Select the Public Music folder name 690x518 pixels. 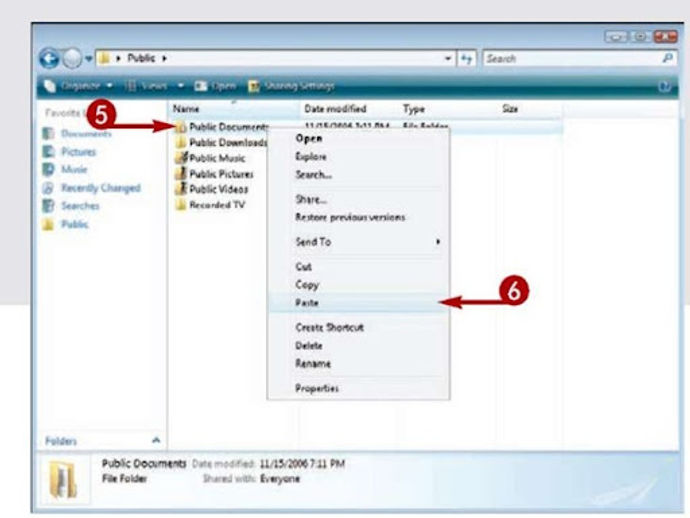click(x=217, y=158)
